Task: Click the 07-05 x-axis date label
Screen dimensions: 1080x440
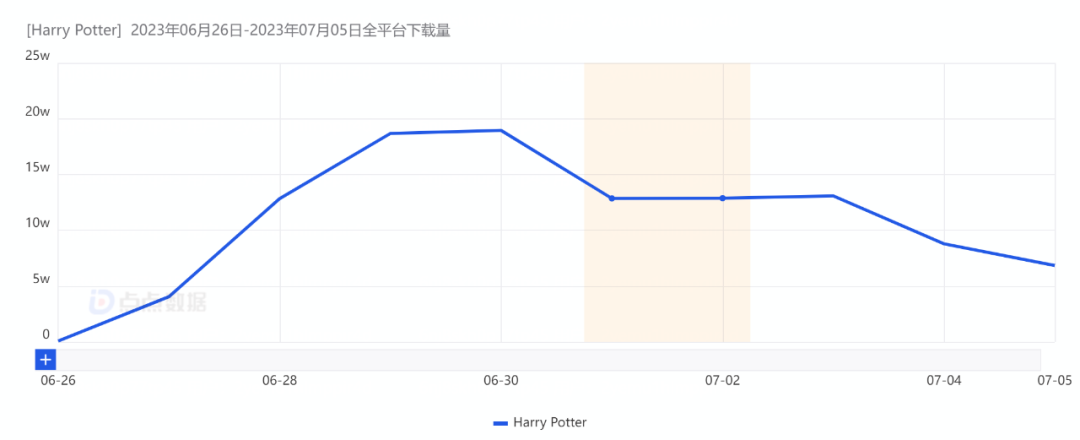Action: (1054, 381)
